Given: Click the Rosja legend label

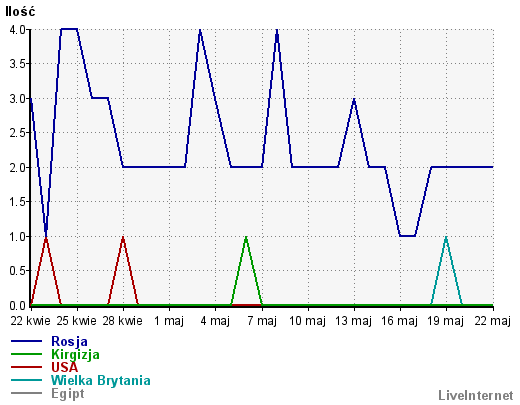Looking at the screenshot, I should pos(69,342).
